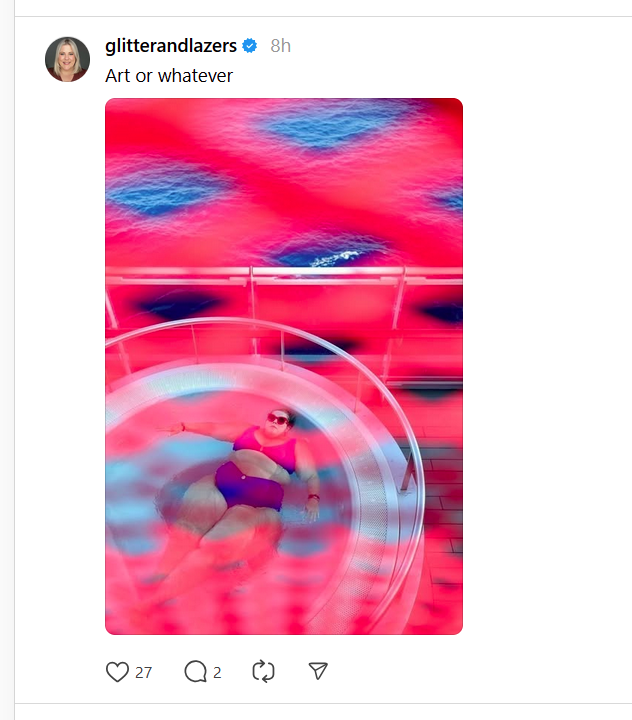Share the post with paper plane icon

(x=318, y=671)
